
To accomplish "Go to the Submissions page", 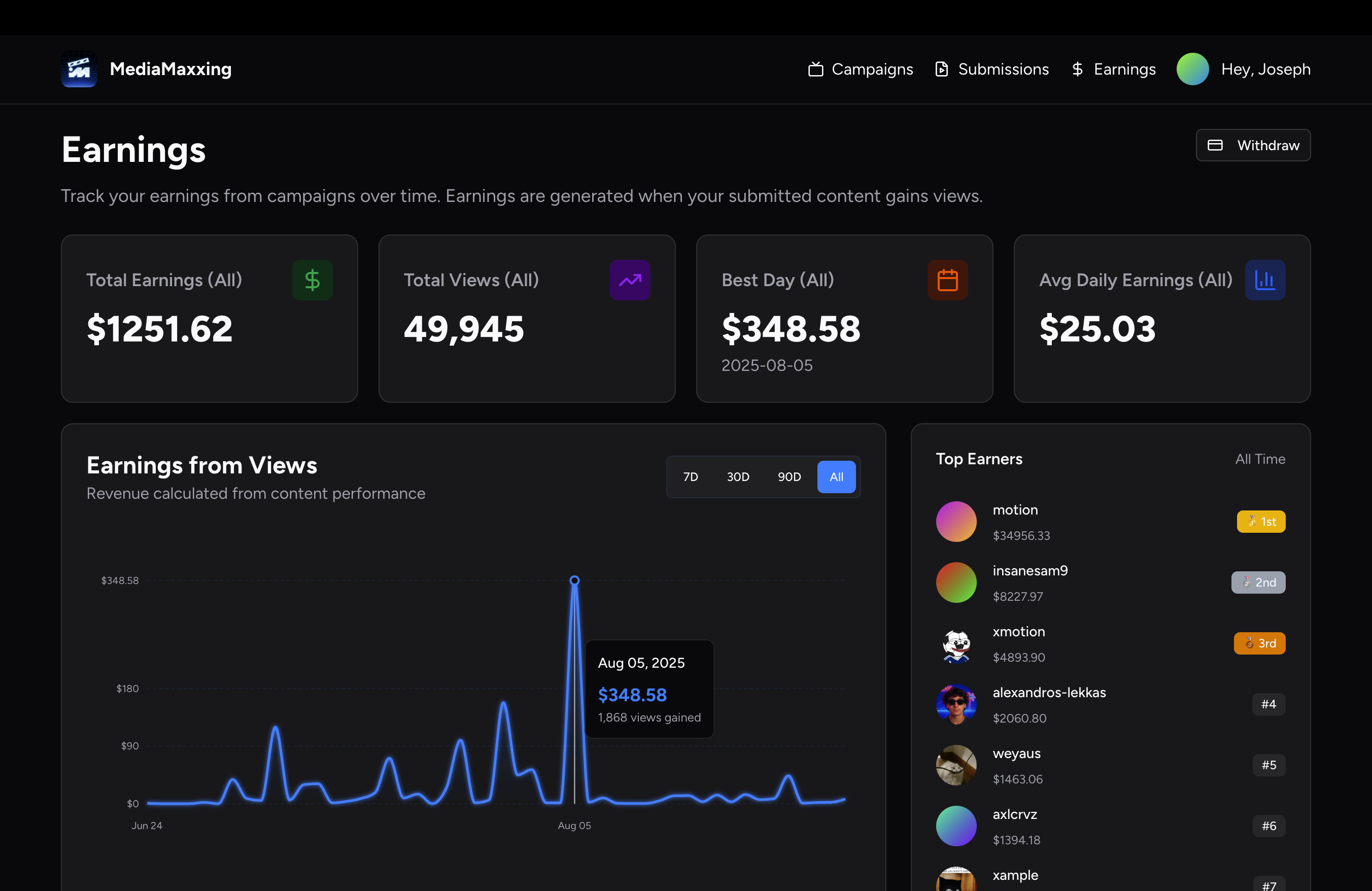I will pos(991,69).
